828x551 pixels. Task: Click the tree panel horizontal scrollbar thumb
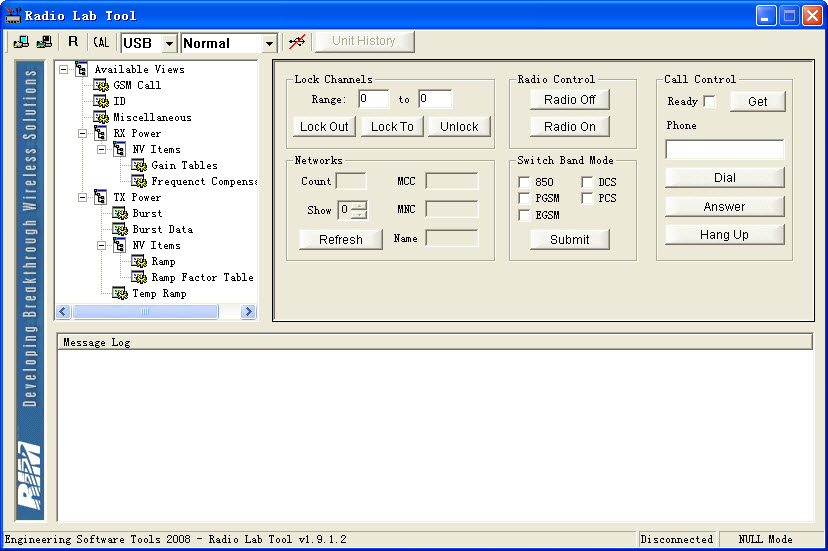pyautogui.click(x=145, y=312)
